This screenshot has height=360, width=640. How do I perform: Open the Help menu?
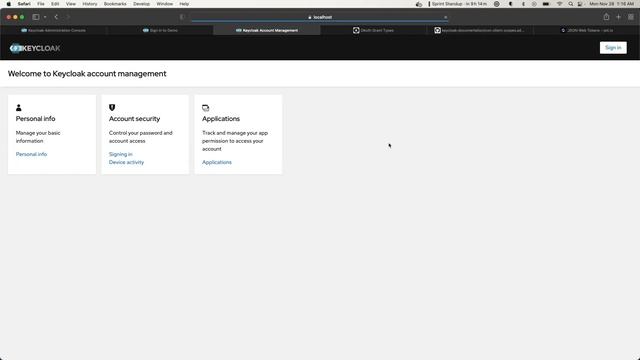tap(184, 4)
